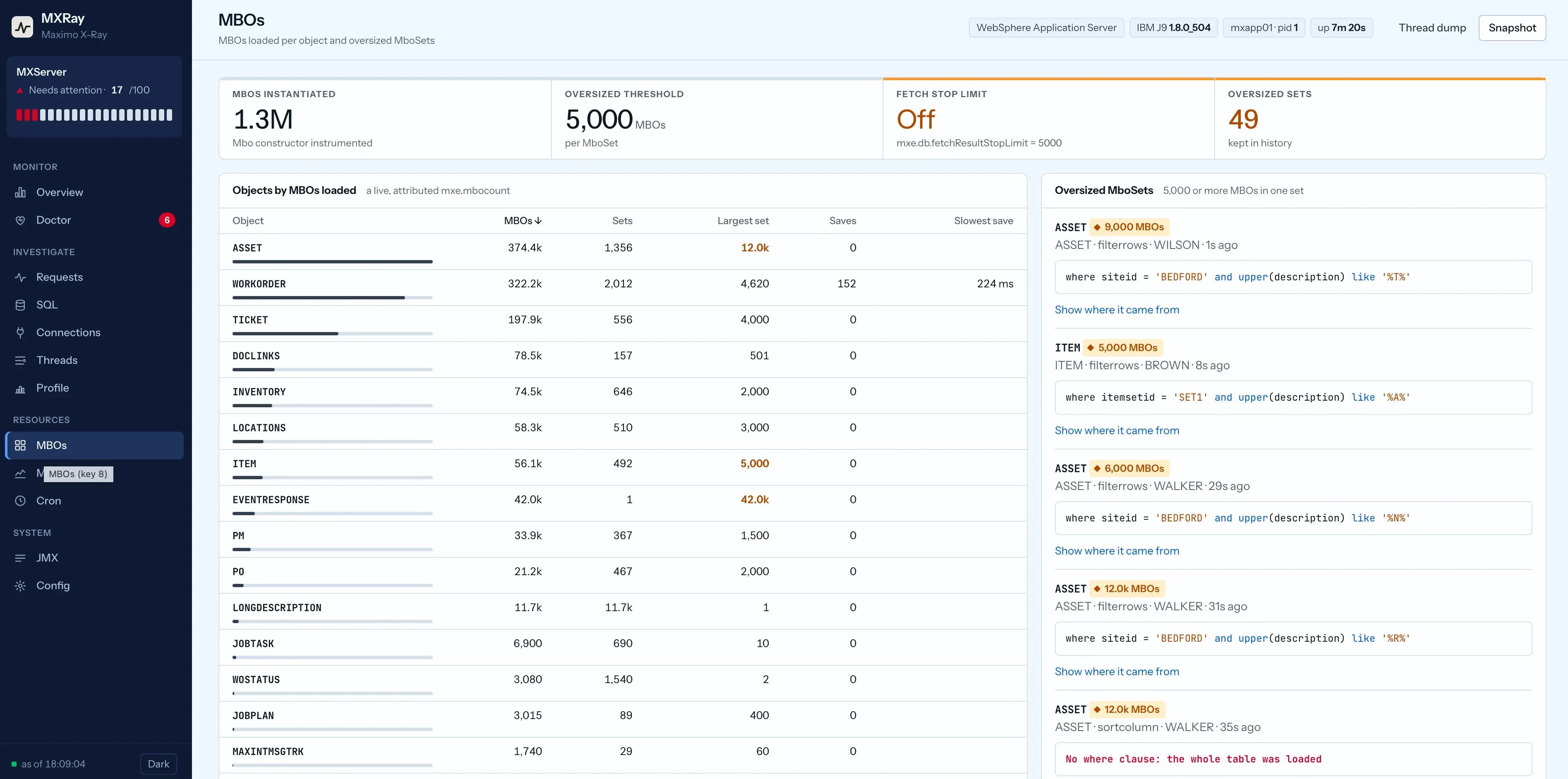Select the DOCLINKS row
Viewport: 1568px width, 779px height.
(x=623, y=359)
